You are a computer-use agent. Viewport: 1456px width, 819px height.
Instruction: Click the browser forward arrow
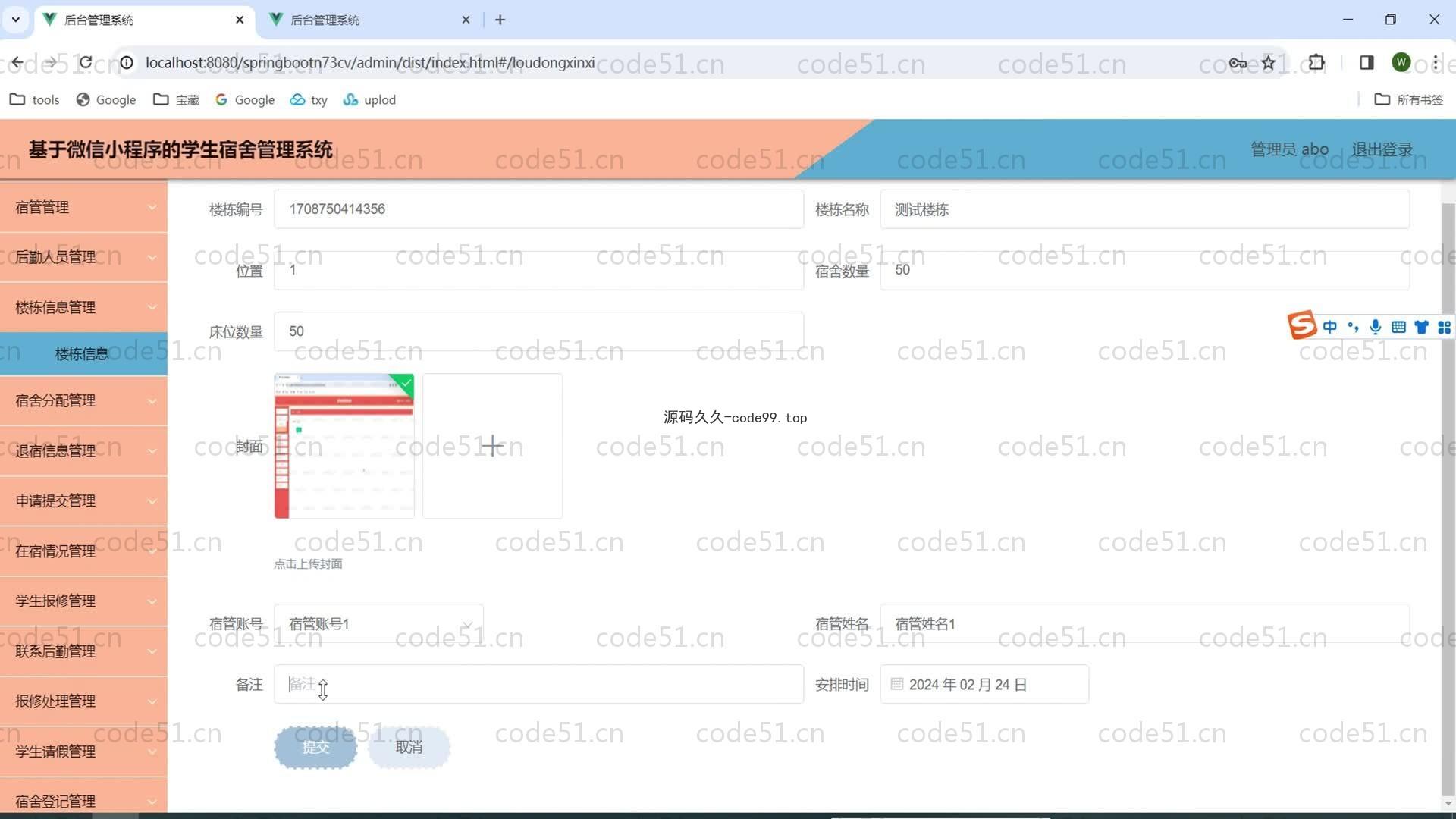51,62
